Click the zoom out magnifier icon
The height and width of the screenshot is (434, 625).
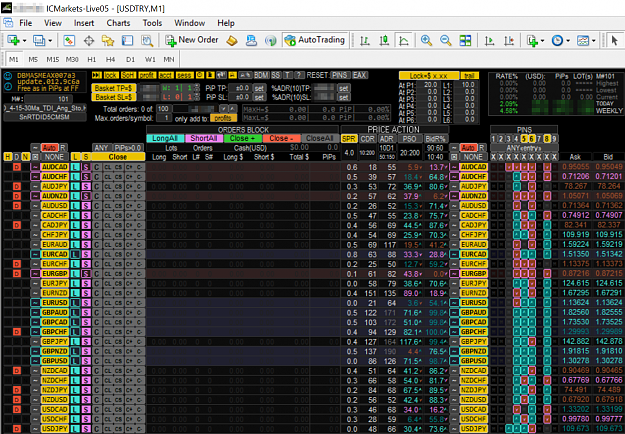(446, 40)
